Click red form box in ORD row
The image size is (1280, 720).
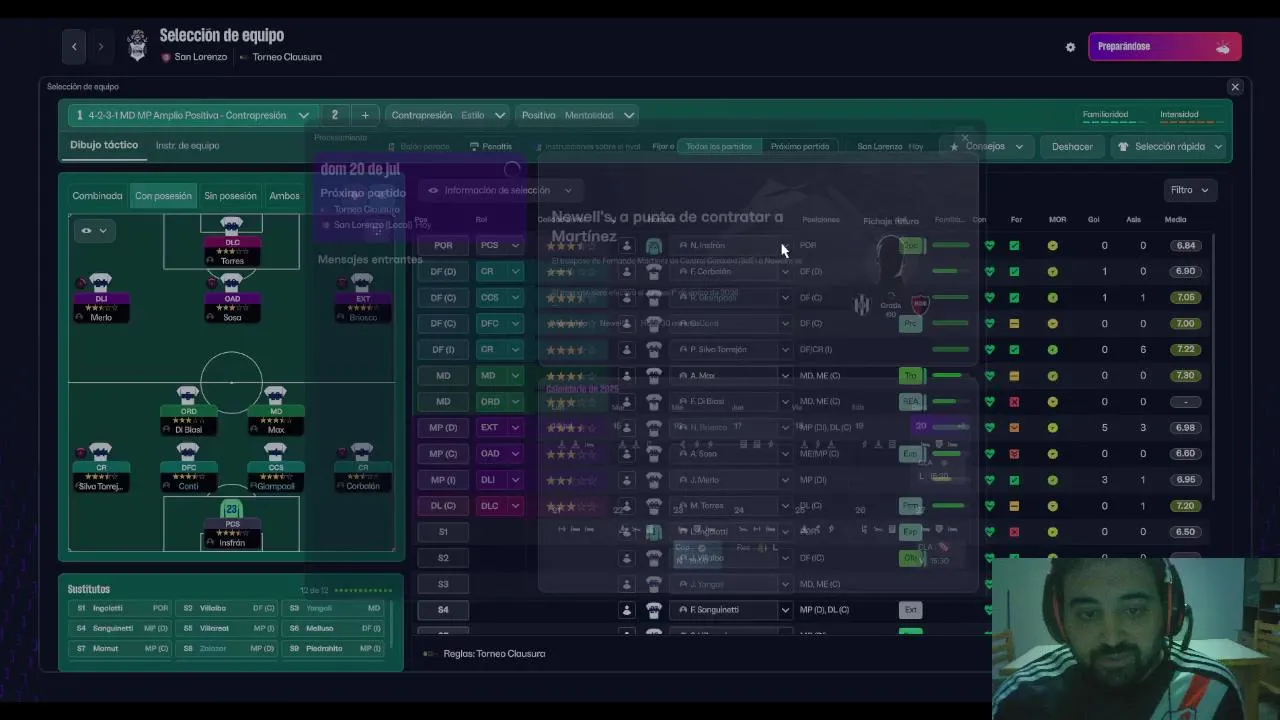coord(1014,401)
